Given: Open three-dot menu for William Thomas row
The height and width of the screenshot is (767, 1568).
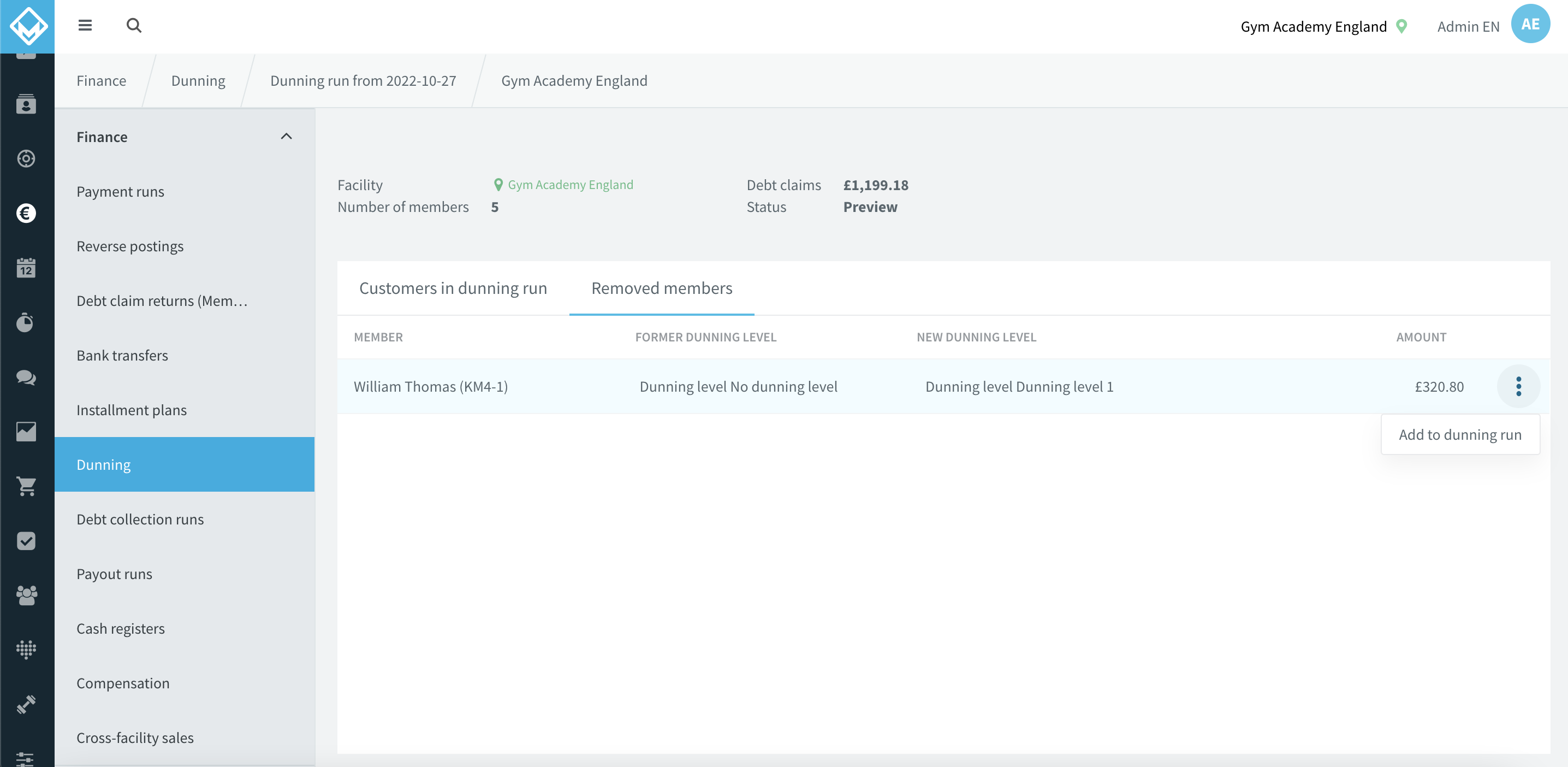Looking at the screenshot, I should (x=1518, y=386).
